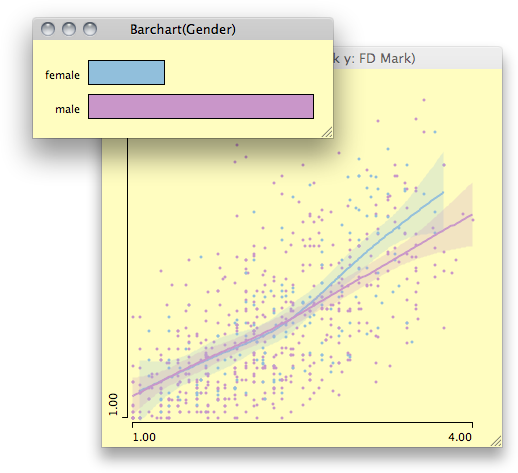Click the scatterplot window resize grip
Screen dimensions: 518x473
(496, 441)
